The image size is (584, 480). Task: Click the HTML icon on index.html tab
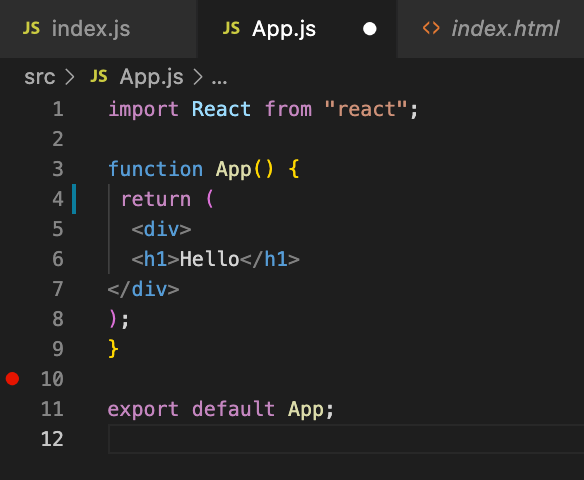[x=431, y=28]
